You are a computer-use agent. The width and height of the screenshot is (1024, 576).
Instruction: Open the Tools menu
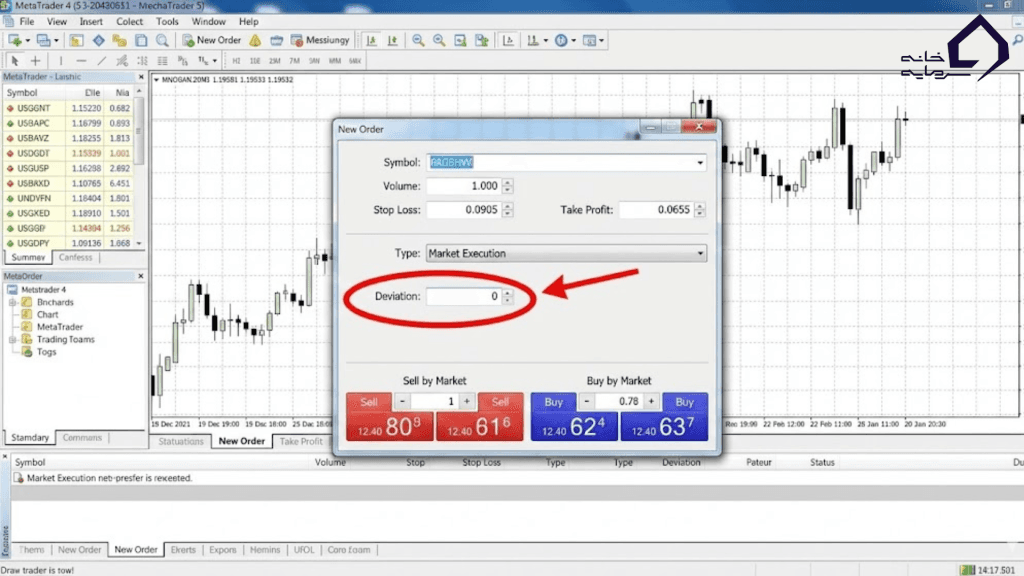coord(167,21)
